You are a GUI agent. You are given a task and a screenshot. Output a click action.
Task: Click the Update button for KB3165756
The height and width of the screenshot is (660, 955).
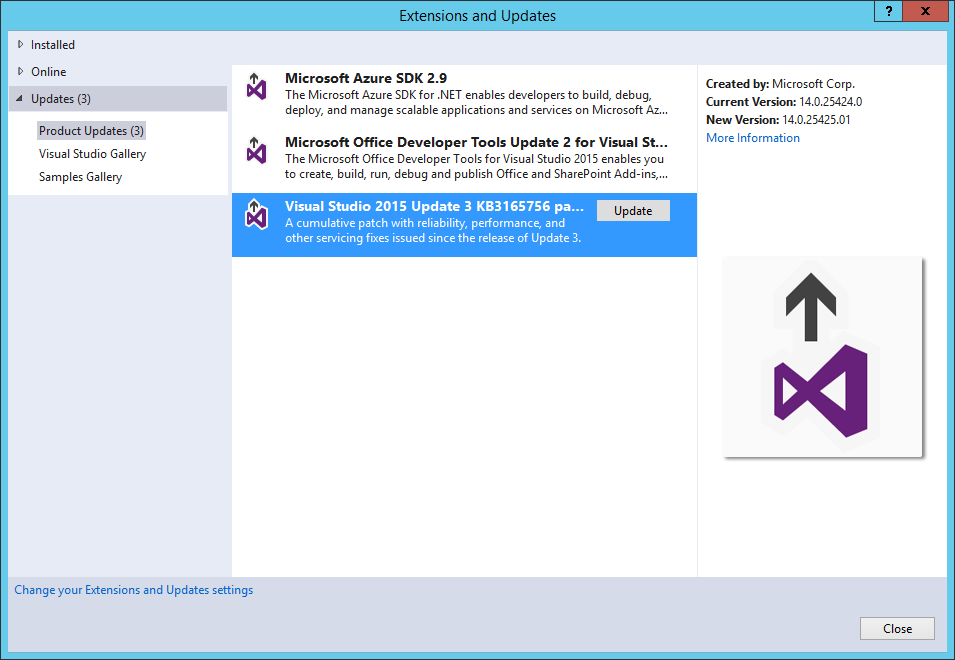pos(633,211)
